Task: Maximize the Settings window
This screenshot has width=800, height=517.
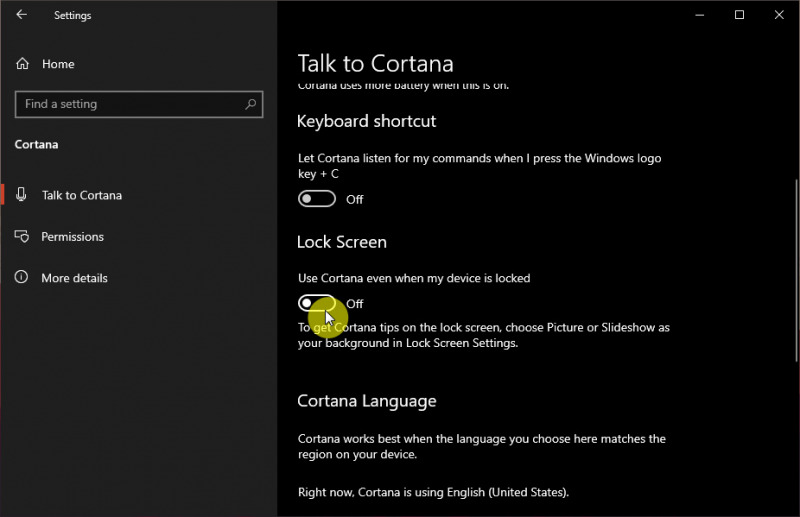Action: pyautogui.click(x=739, y=15)
